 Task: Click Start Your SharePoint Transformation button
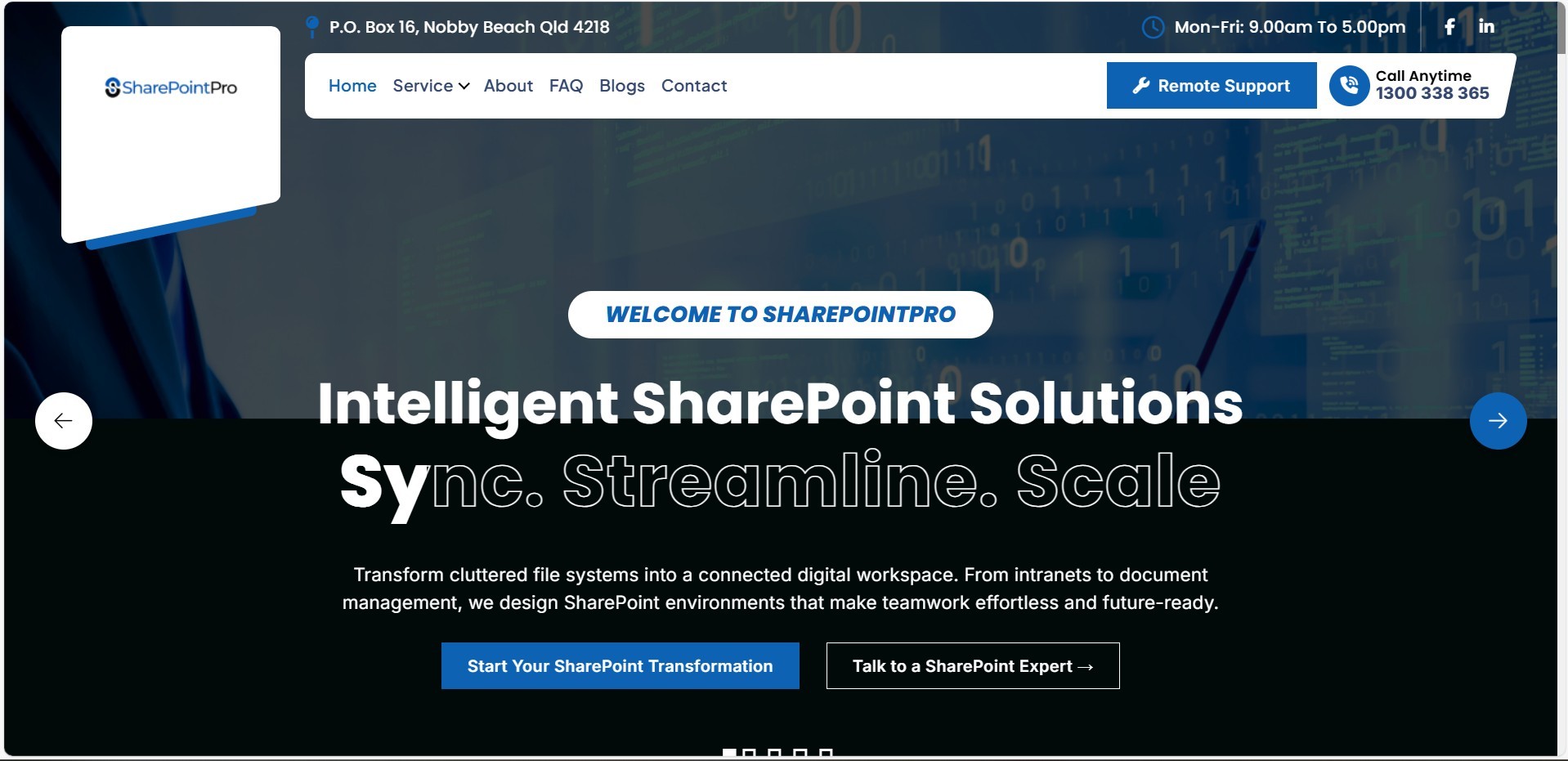pos(620,665)
